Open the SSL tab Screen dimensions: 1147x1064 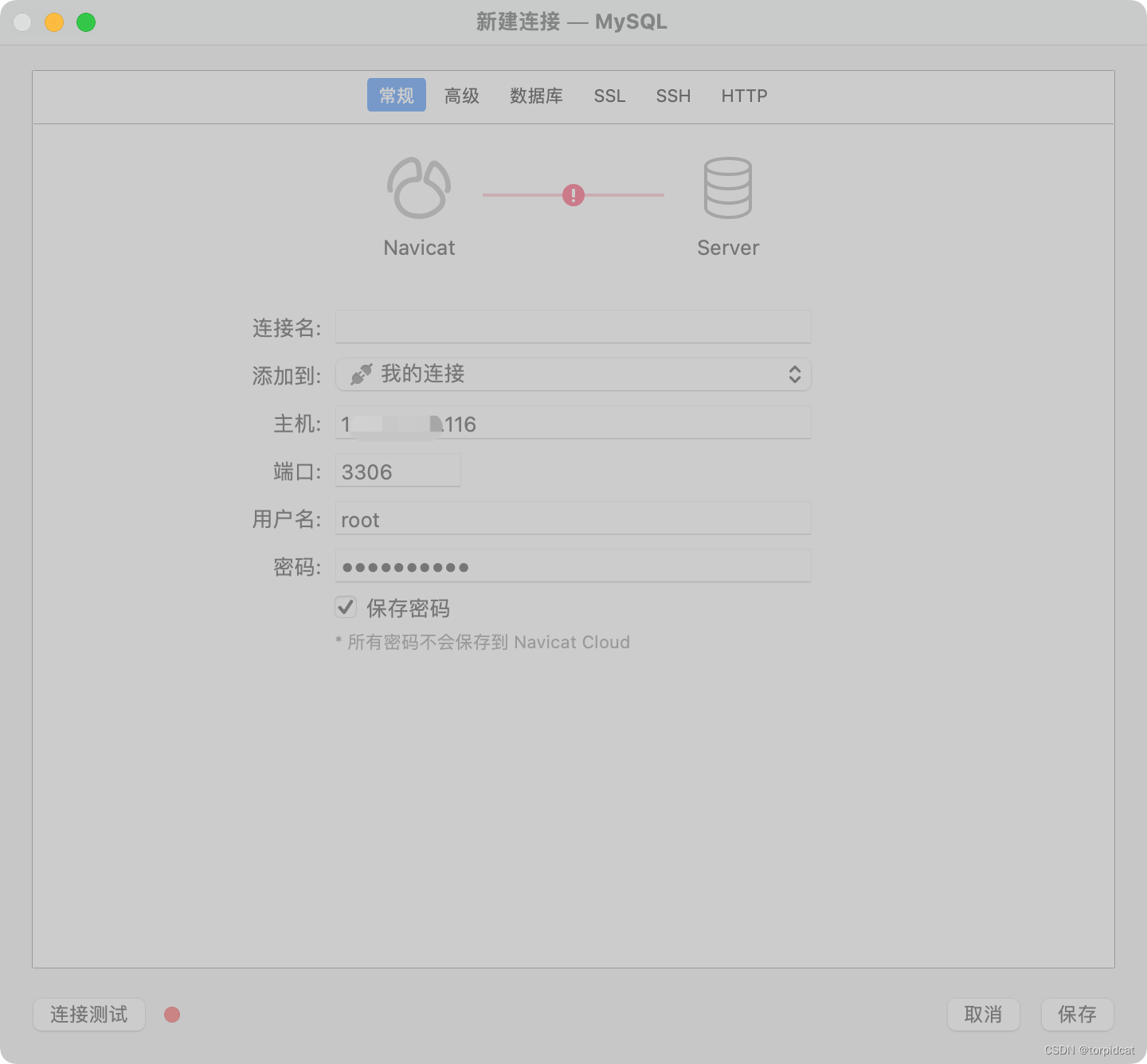610,96
